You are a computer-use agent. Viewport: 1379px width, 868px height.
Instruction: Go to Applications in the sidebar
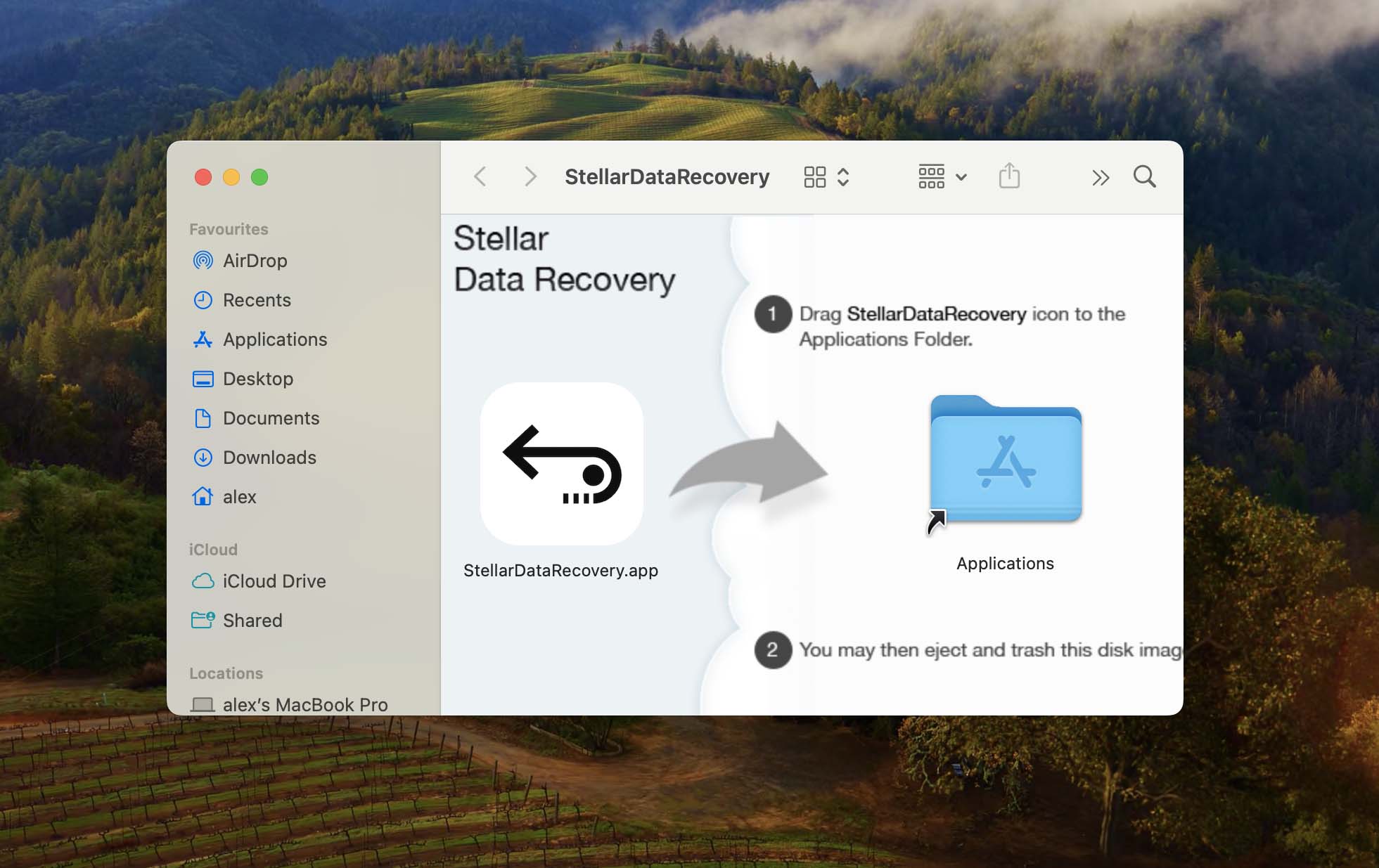pyautogui.click(x=304, y=339)
